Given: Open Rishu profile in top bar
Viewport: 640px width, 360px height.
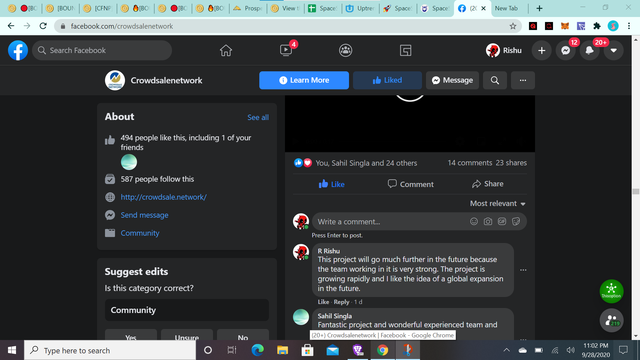Looking at the screenshot, I should pos(504,50).
